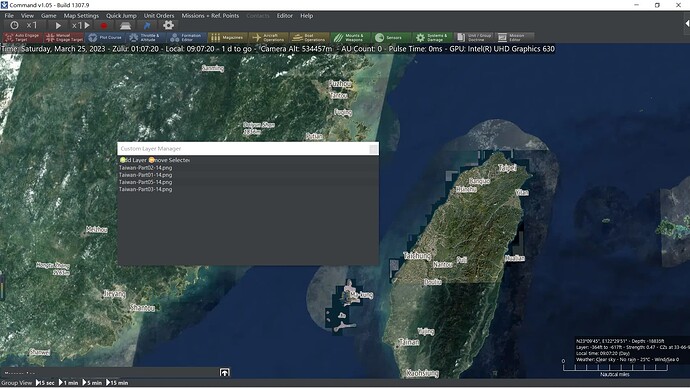Open the Mission Editor button
Image resolution: width=690 pixels, height=388 pixels.
(x=514, y=37)
